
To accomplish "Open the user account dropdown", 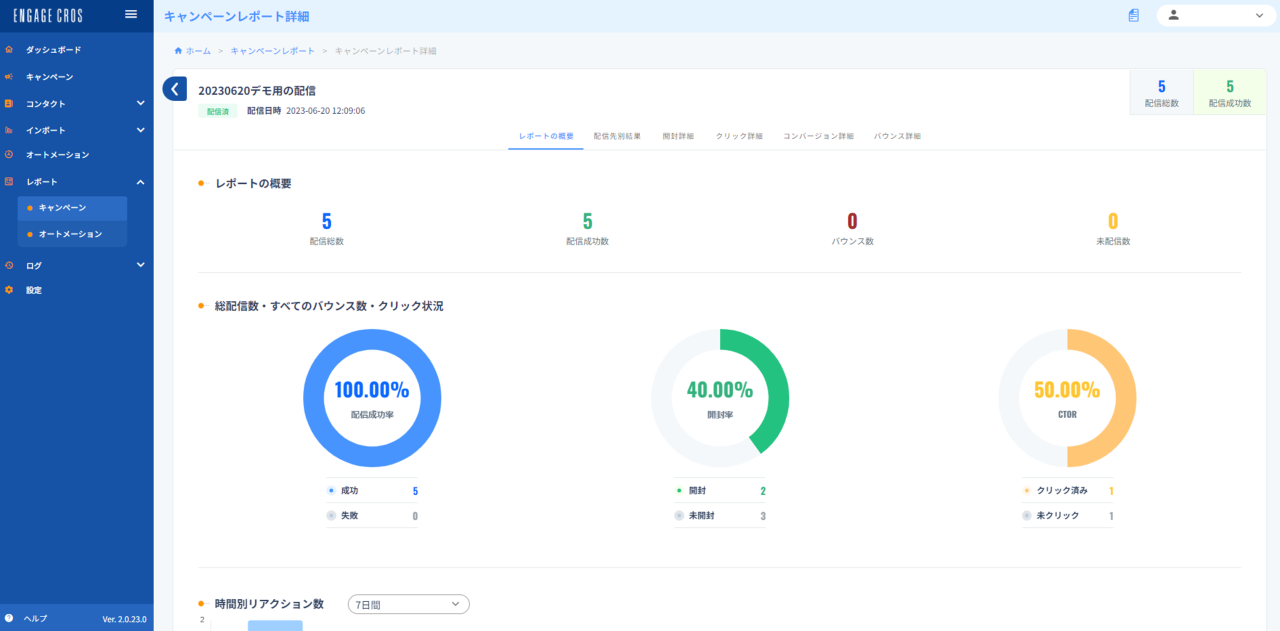I will click(1218, 15).
